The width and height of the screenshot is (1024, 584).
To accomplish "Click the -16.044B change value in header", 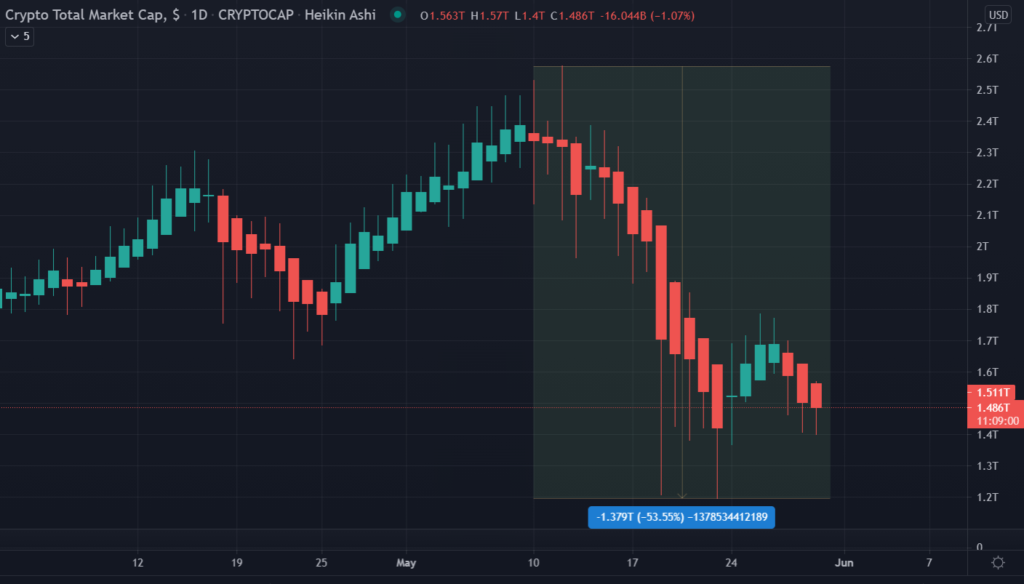I will (623, 15).
